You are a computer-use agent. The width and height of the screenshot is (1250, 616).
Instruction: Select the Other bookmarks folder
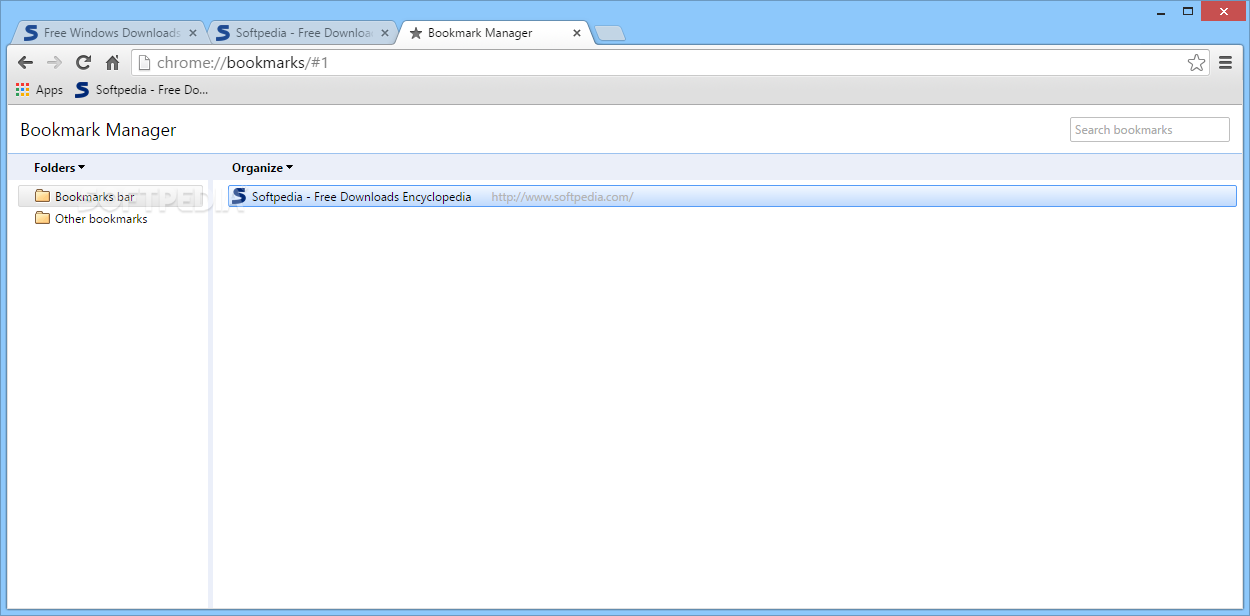pyautogui.click(x=91, y=219)
